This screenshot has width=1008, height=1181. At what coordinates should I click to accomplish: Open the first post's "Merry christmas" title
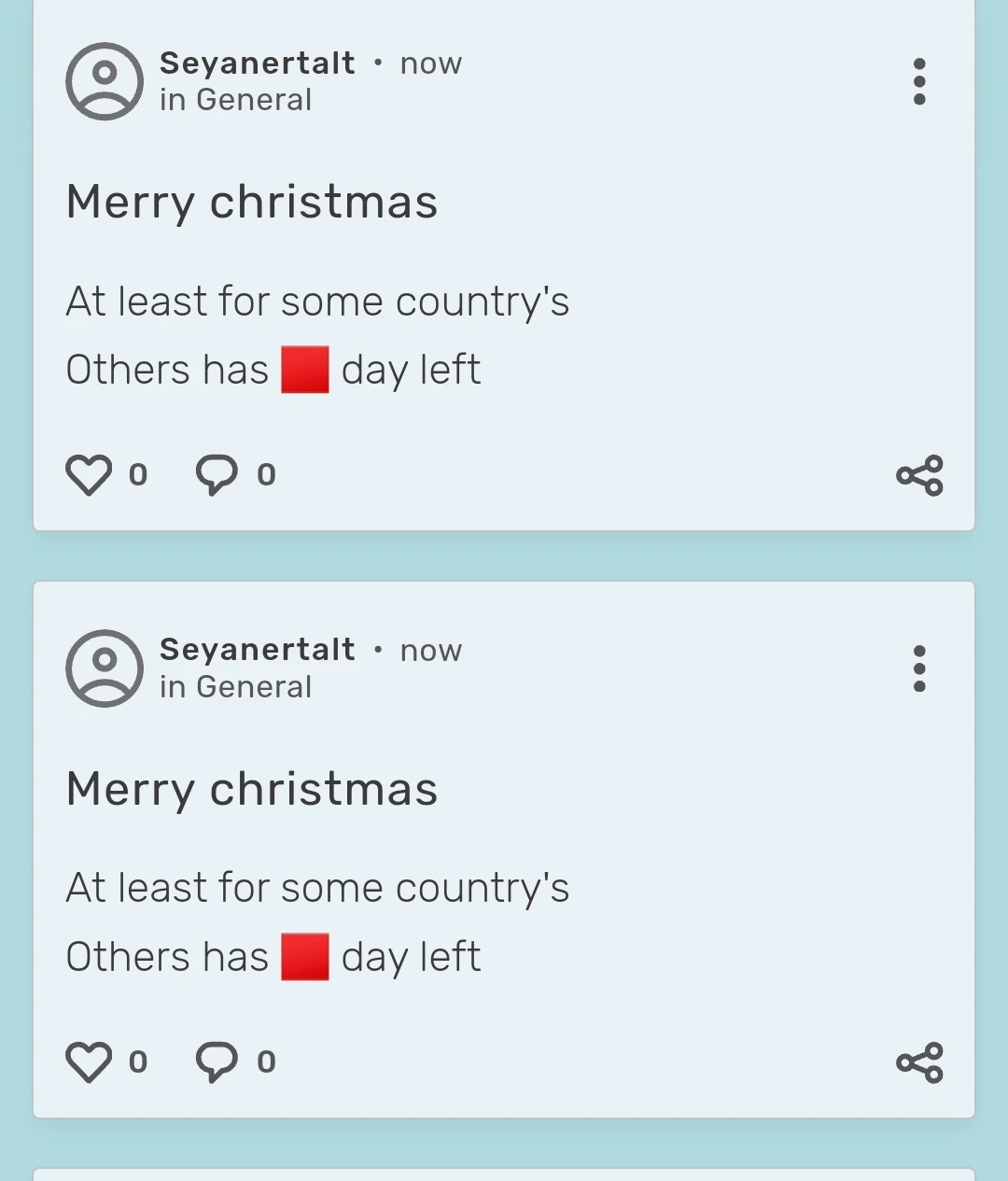point(252,202)
